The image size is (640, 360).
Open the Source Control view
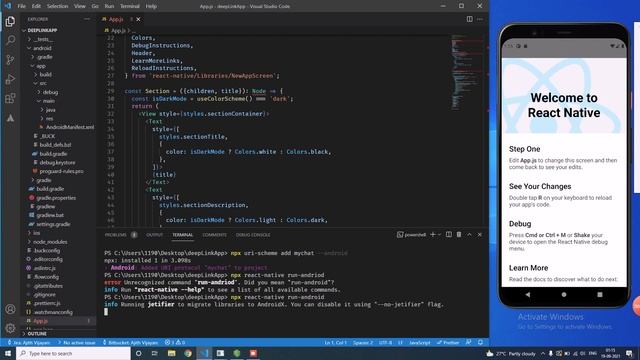click(x=10, y=60)
